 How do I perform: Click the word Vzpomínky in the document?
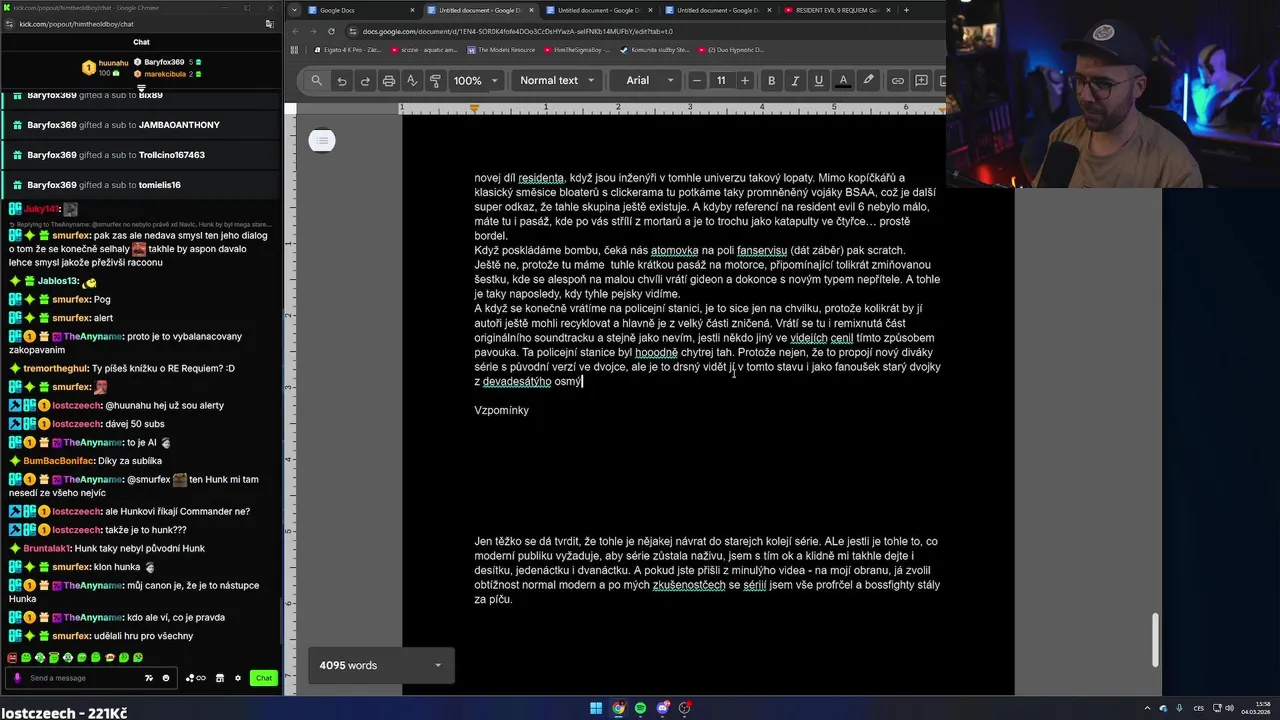pyautogui.click(x=501, y=411)
